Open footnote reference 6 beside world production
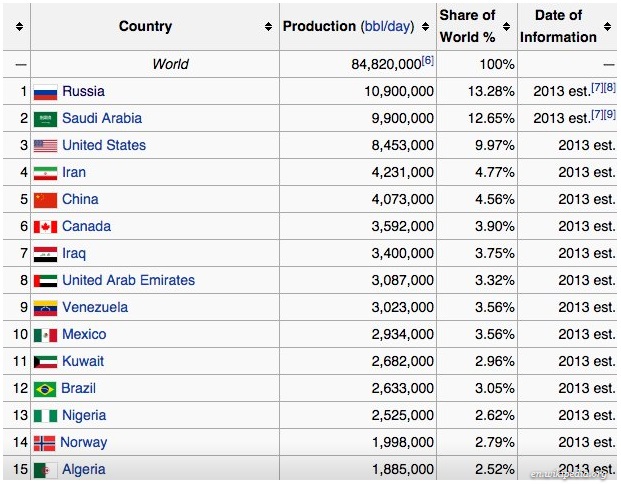This screenshot has height=484, width=621. (427, 62)
